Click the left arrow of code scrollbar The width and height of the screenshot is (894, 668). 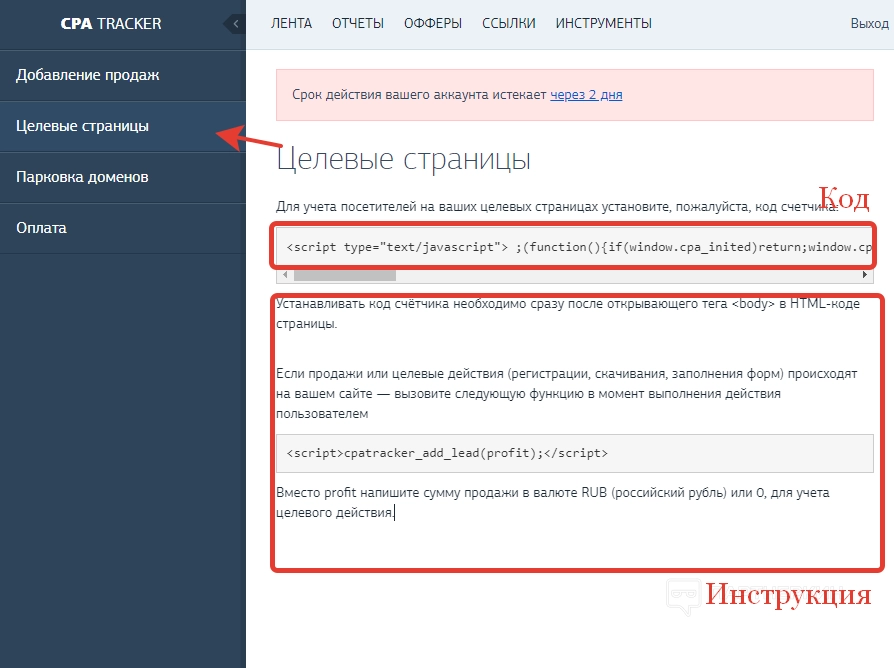[x=285, y=275]
